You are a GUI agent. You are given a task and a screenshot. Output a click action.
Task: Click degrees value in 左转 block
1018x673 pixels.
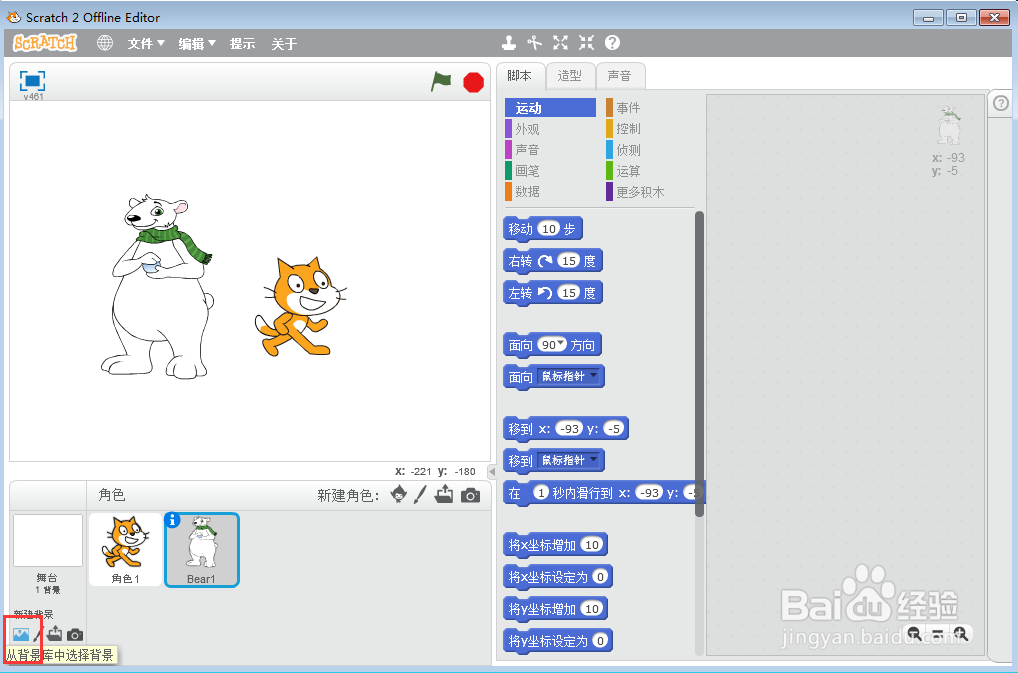(569, 292)
